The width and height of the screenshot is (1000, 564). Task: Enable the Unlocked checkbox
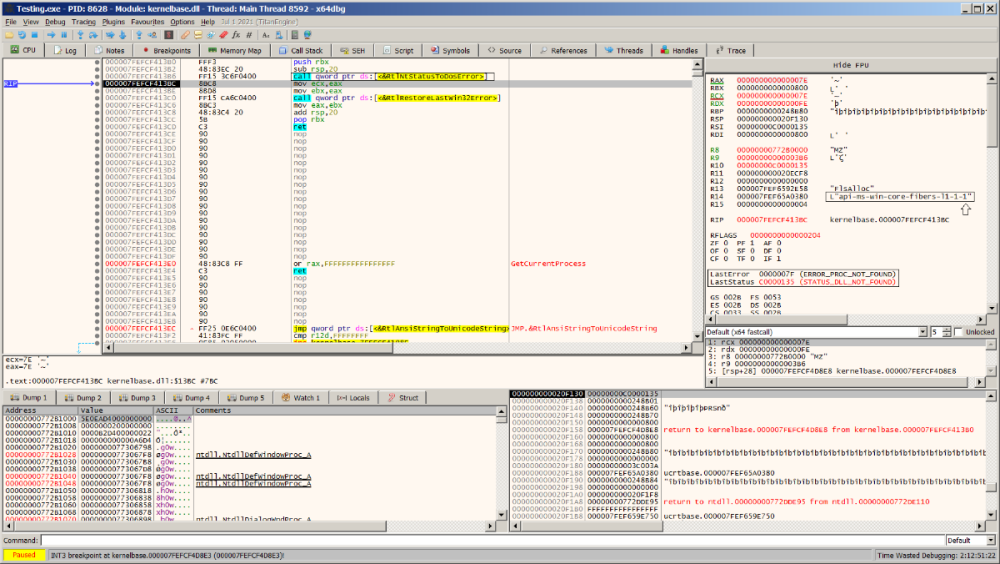957,332
